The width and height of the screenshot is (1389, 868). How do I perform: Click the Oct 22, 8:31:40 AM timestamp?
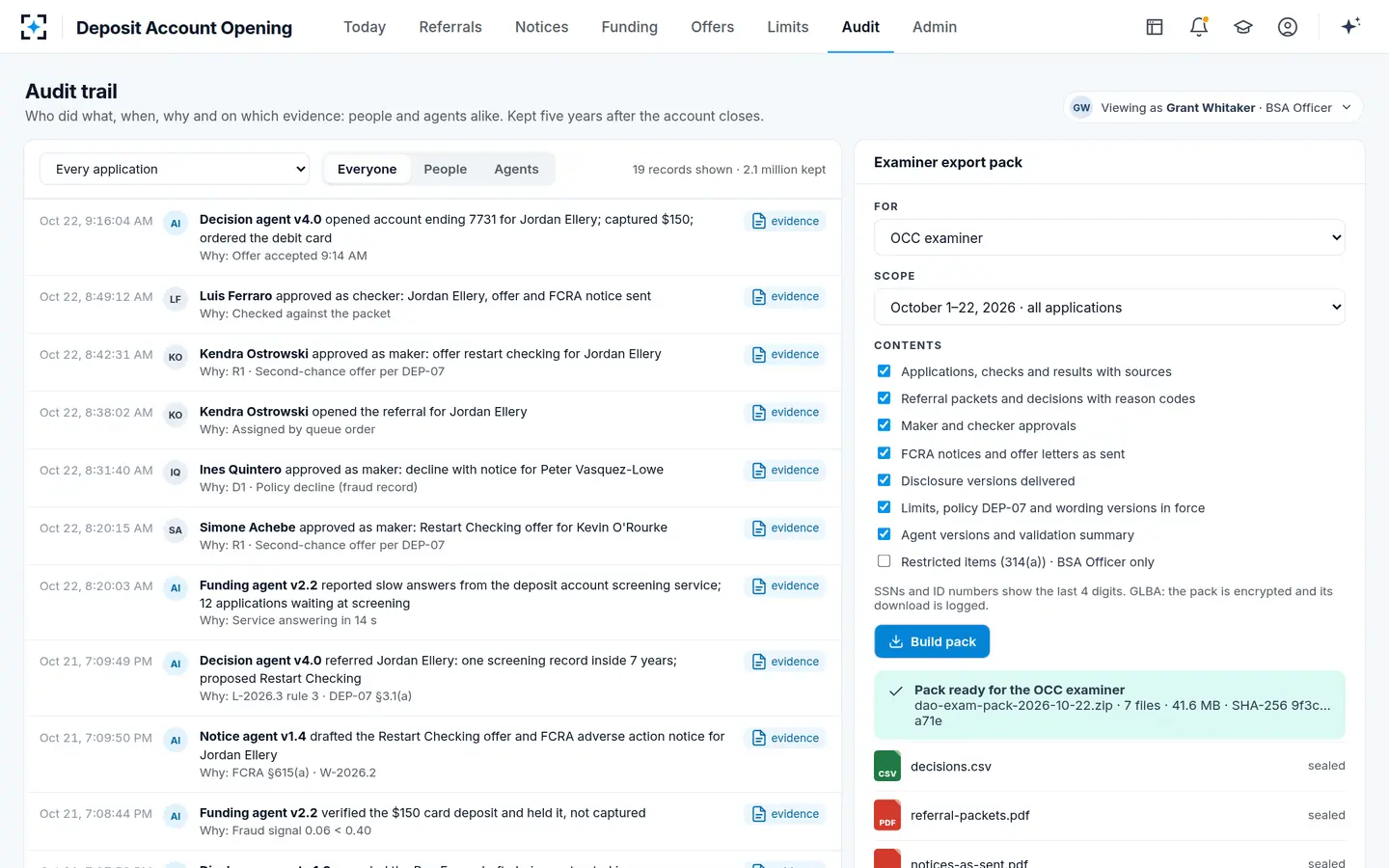click(96, 471)
